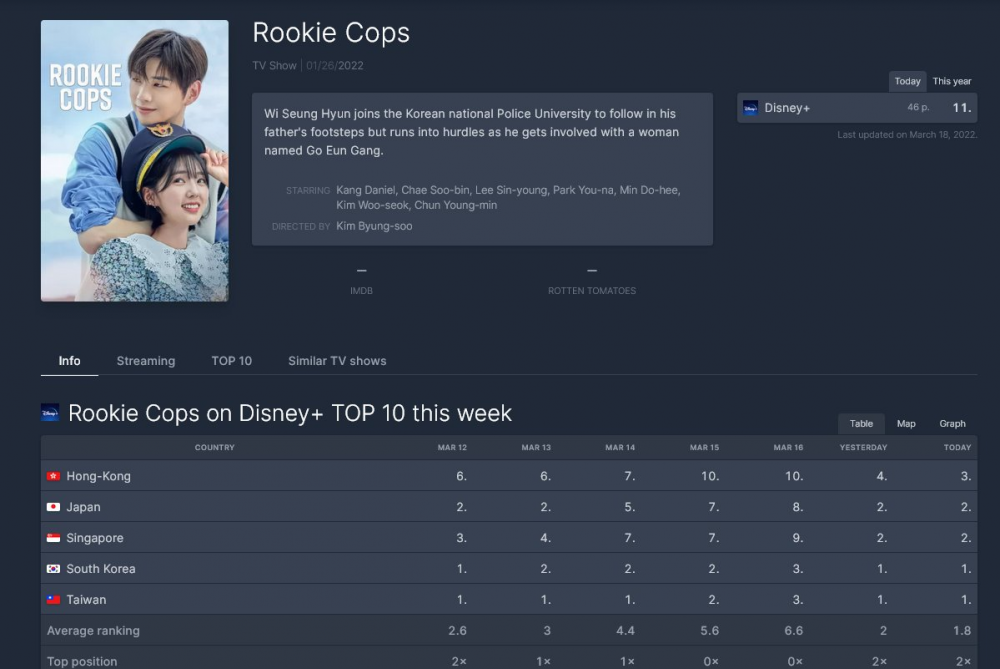Click the IMDB rating label
The image size is (1000, 669).
[361, 291]
